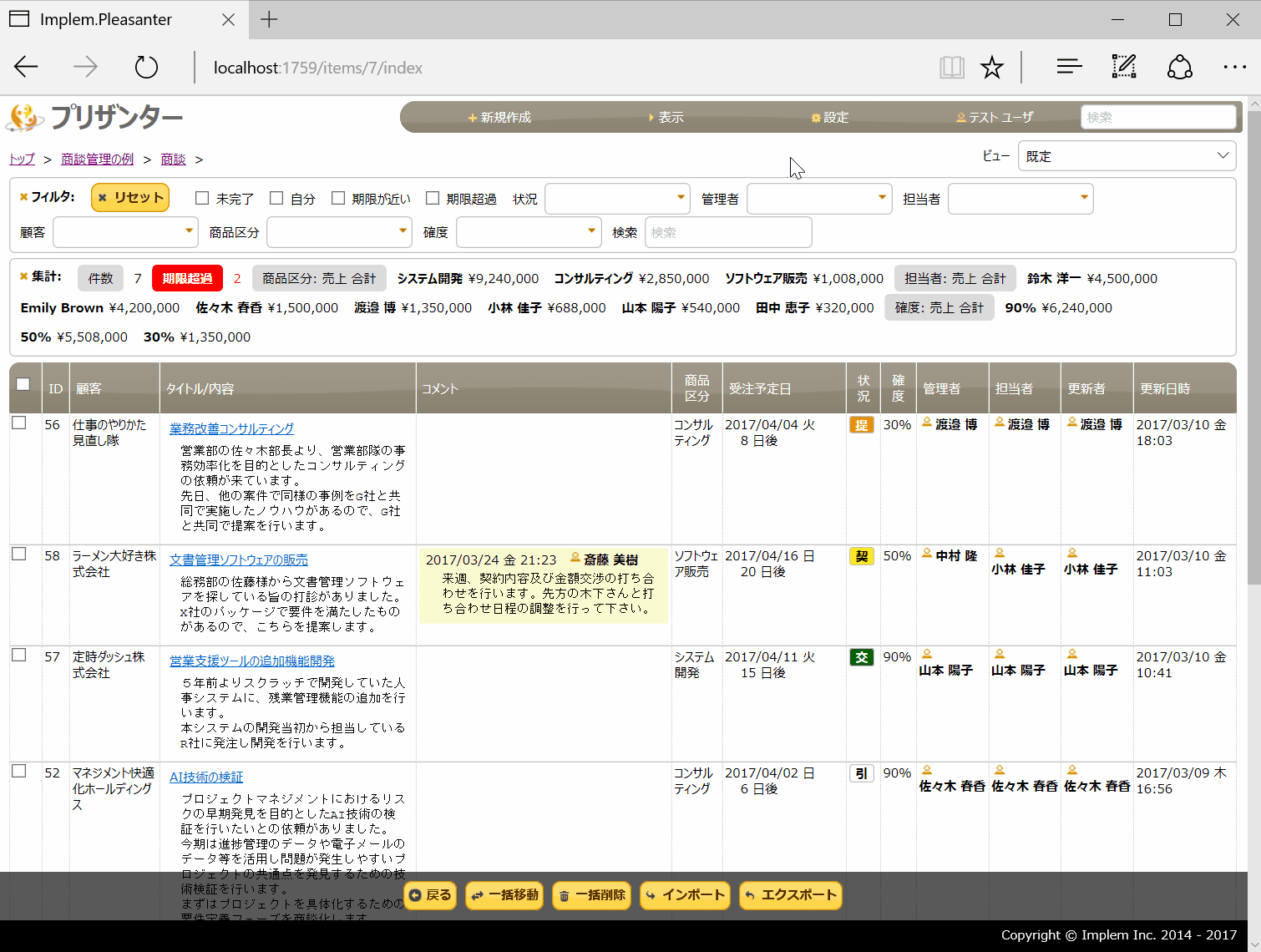
Task: Enable the 未完了 filter checkbox
Action: click(202, 198)
